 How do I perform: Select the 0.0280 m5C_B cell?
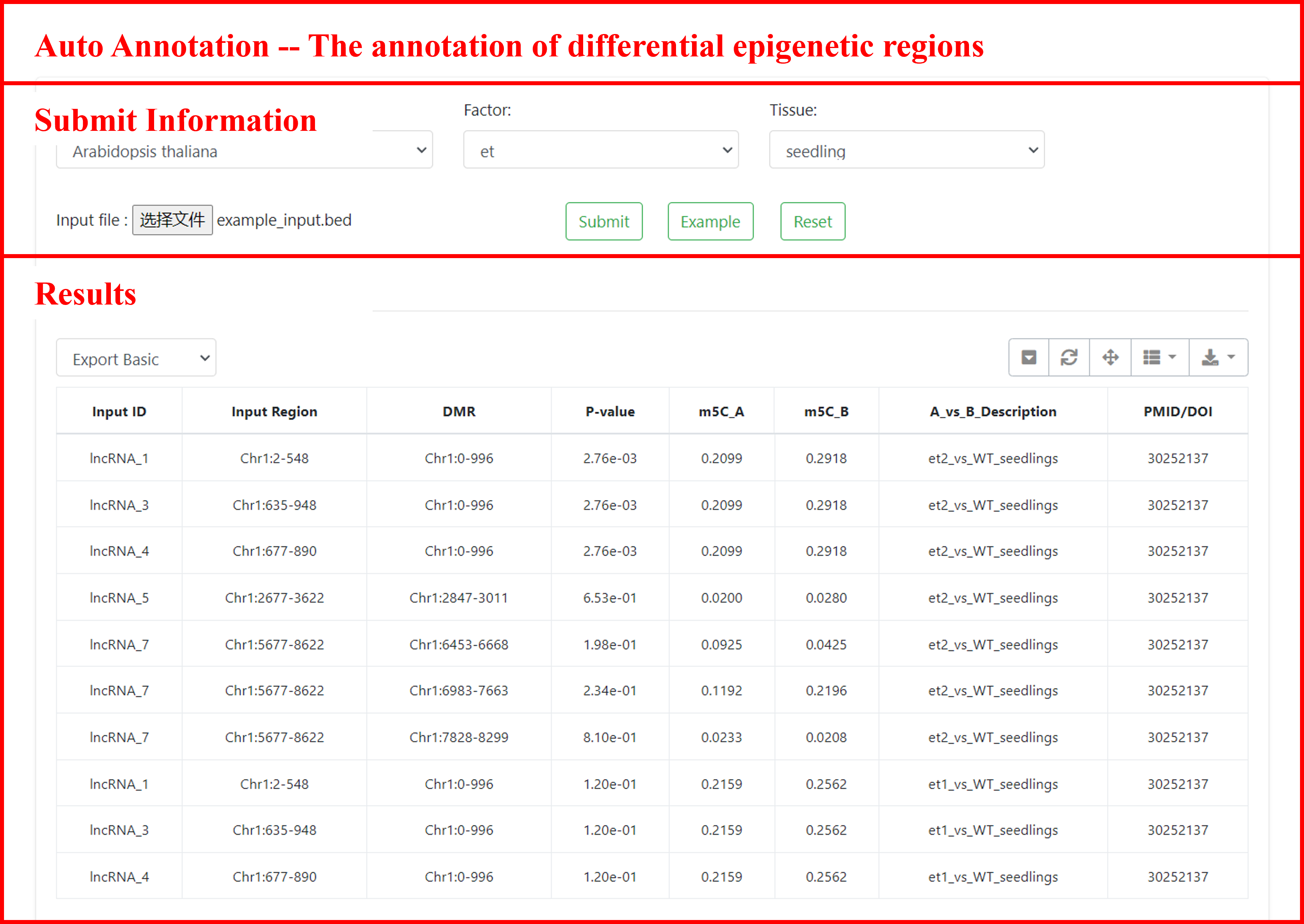click(826, 597)
